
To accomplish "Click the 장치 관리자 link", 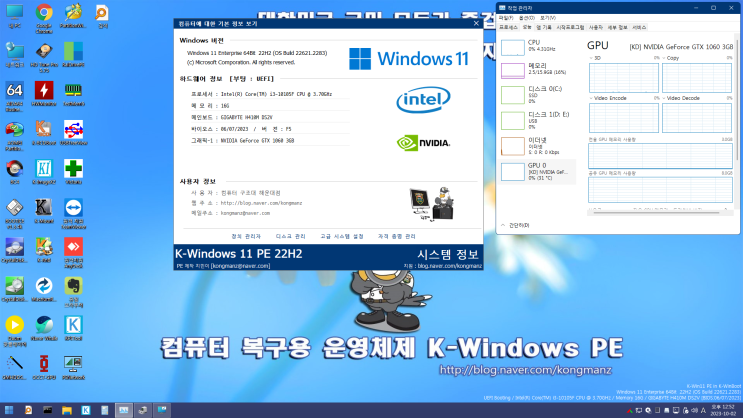I will point(245,236).
